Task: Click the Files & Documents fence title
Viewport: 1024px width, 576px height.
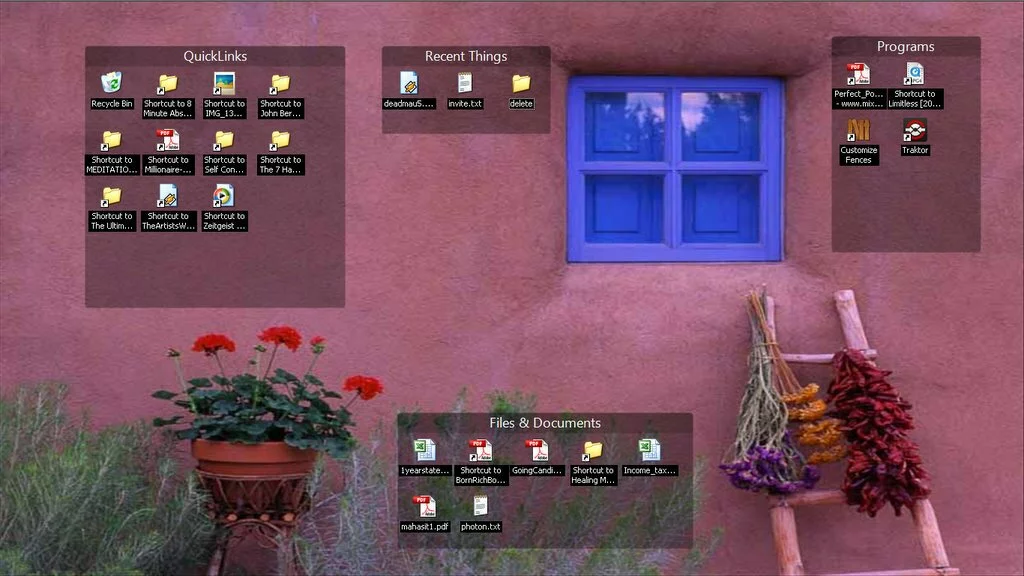Action: tap(545, 423)
